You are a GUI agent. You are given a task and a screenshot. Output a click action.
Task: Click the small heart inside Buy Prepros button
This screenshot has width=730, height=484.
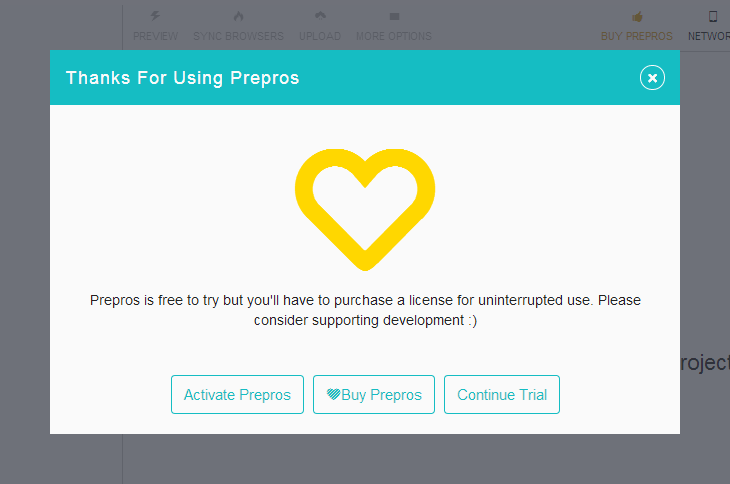tap(333, 395)
